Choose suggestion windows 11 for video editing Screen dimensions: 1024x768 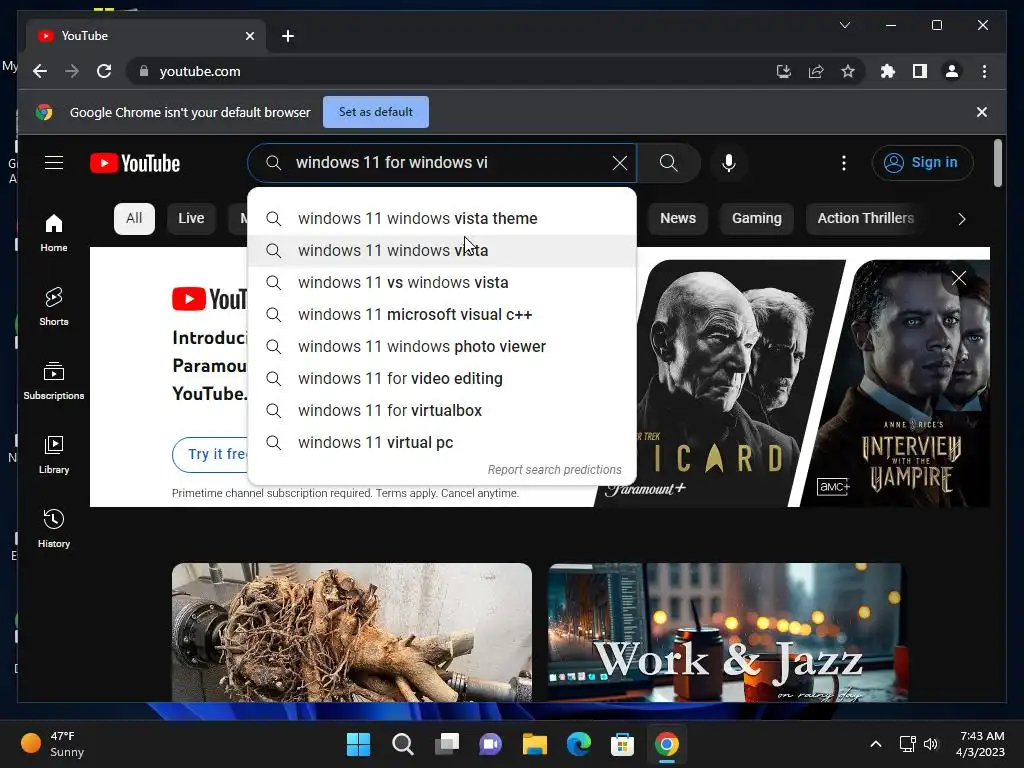point(442,378)
